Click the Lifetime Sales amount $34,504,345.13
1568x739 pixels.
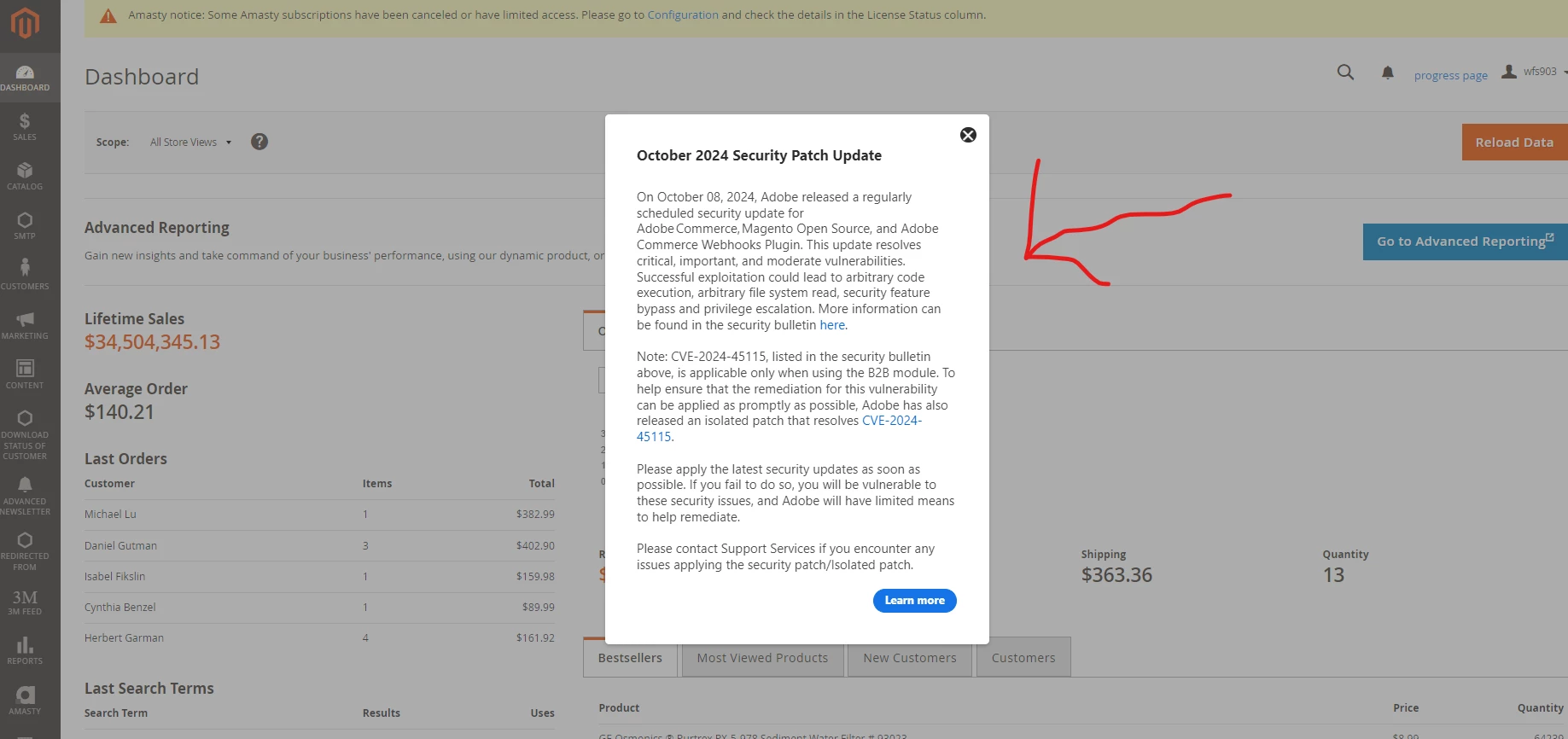(x=152, y=342)
